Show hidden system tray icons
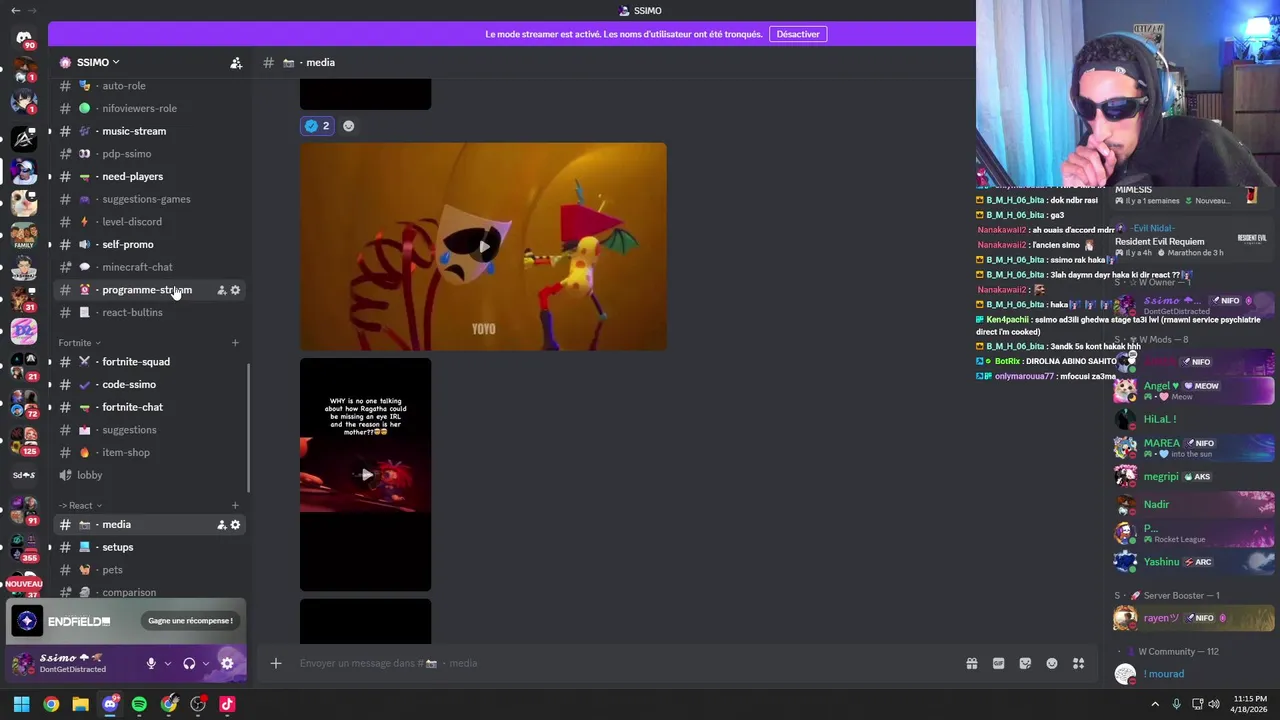1280x720 pixels. point(1155,704)
